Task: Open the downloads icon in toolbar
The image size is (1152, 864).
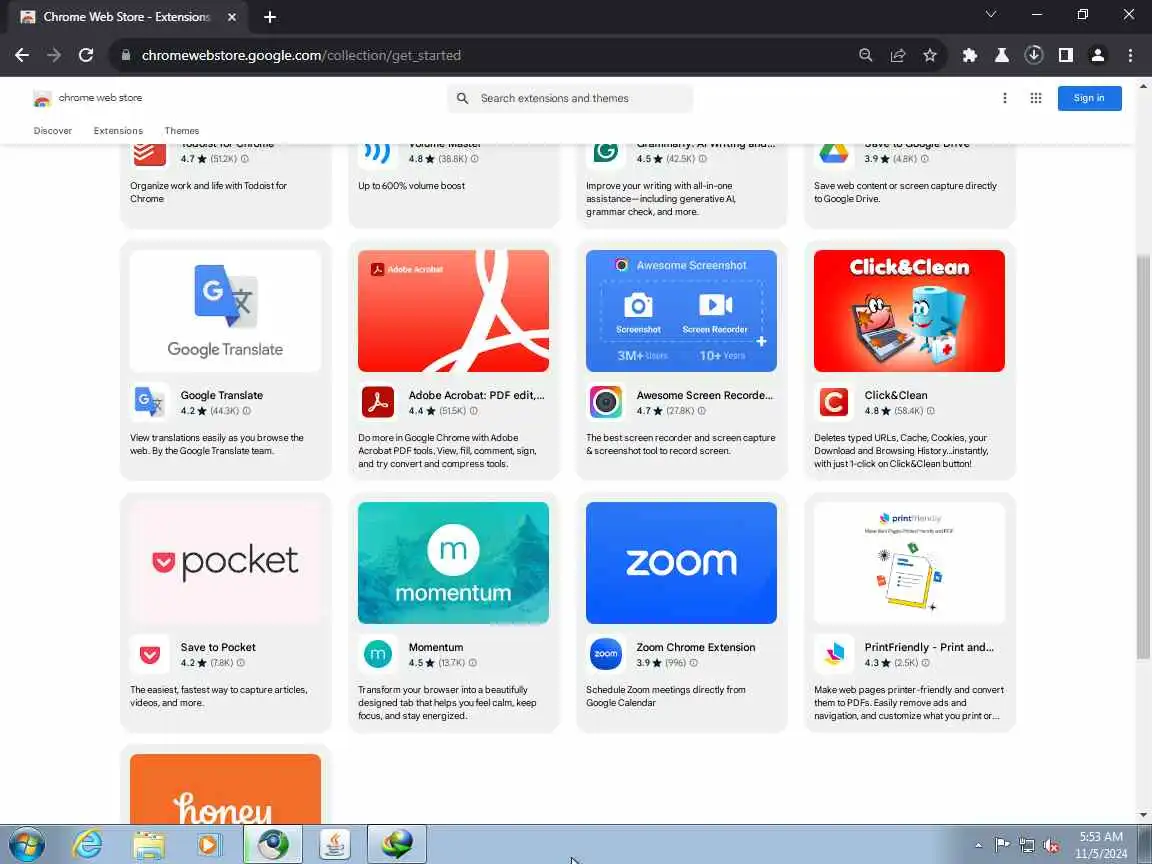Action: tap(1034, 55)
